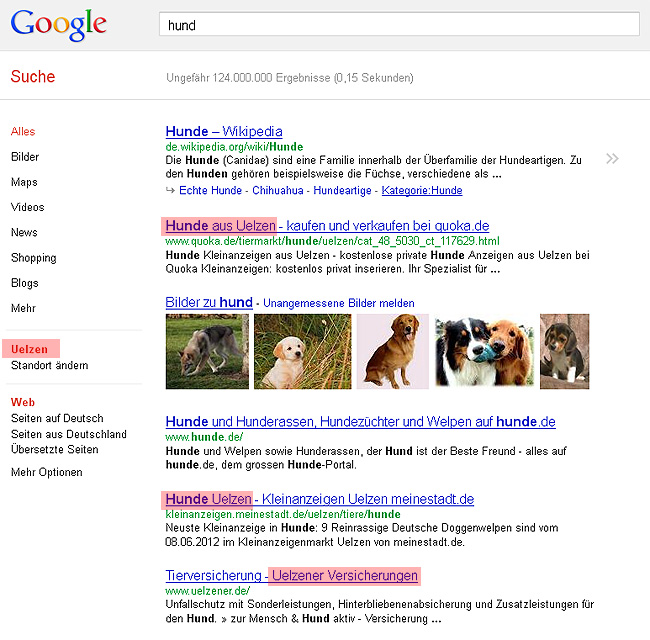Click the www.hunde.de/ green URL

click(x=204, y=437)
